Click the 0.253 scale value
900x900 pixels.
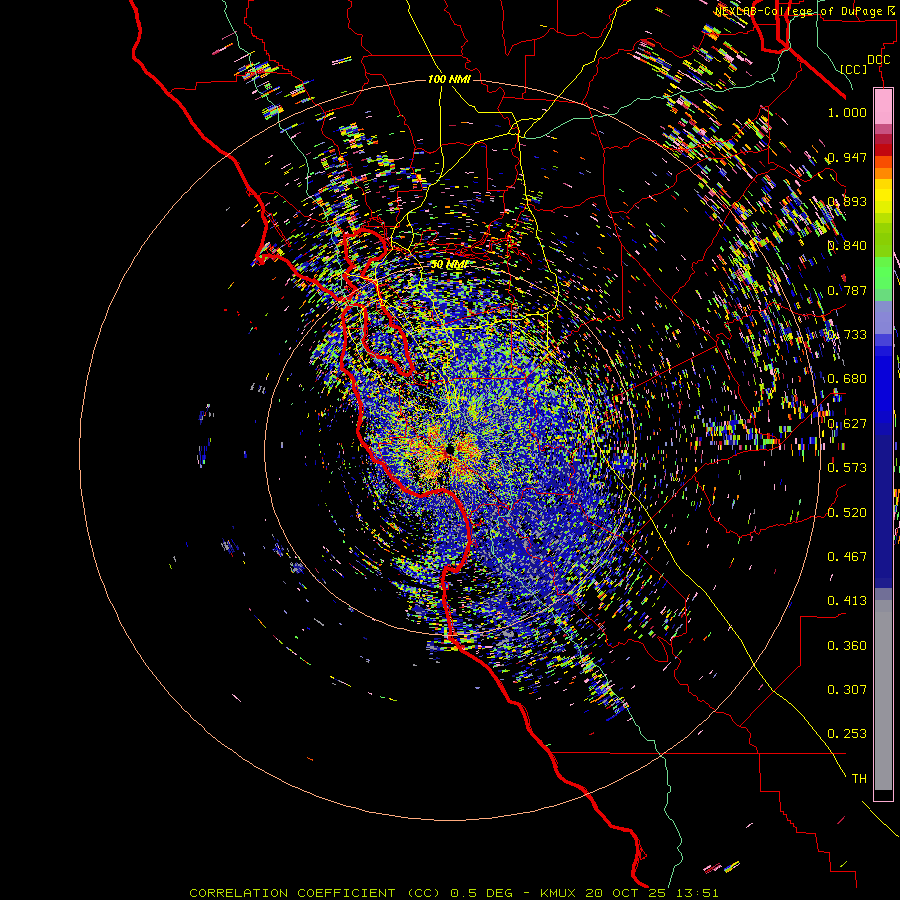click(847, 734)
